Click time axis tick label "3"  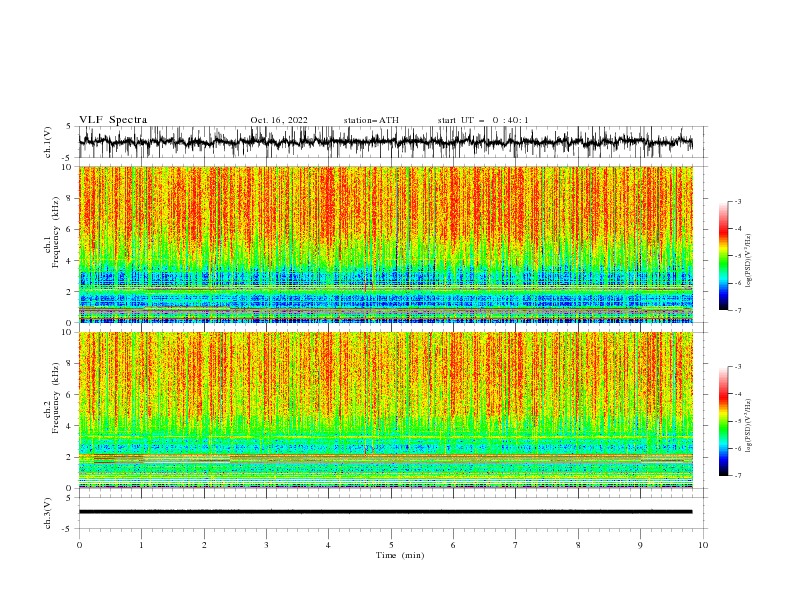pos(266,545)
